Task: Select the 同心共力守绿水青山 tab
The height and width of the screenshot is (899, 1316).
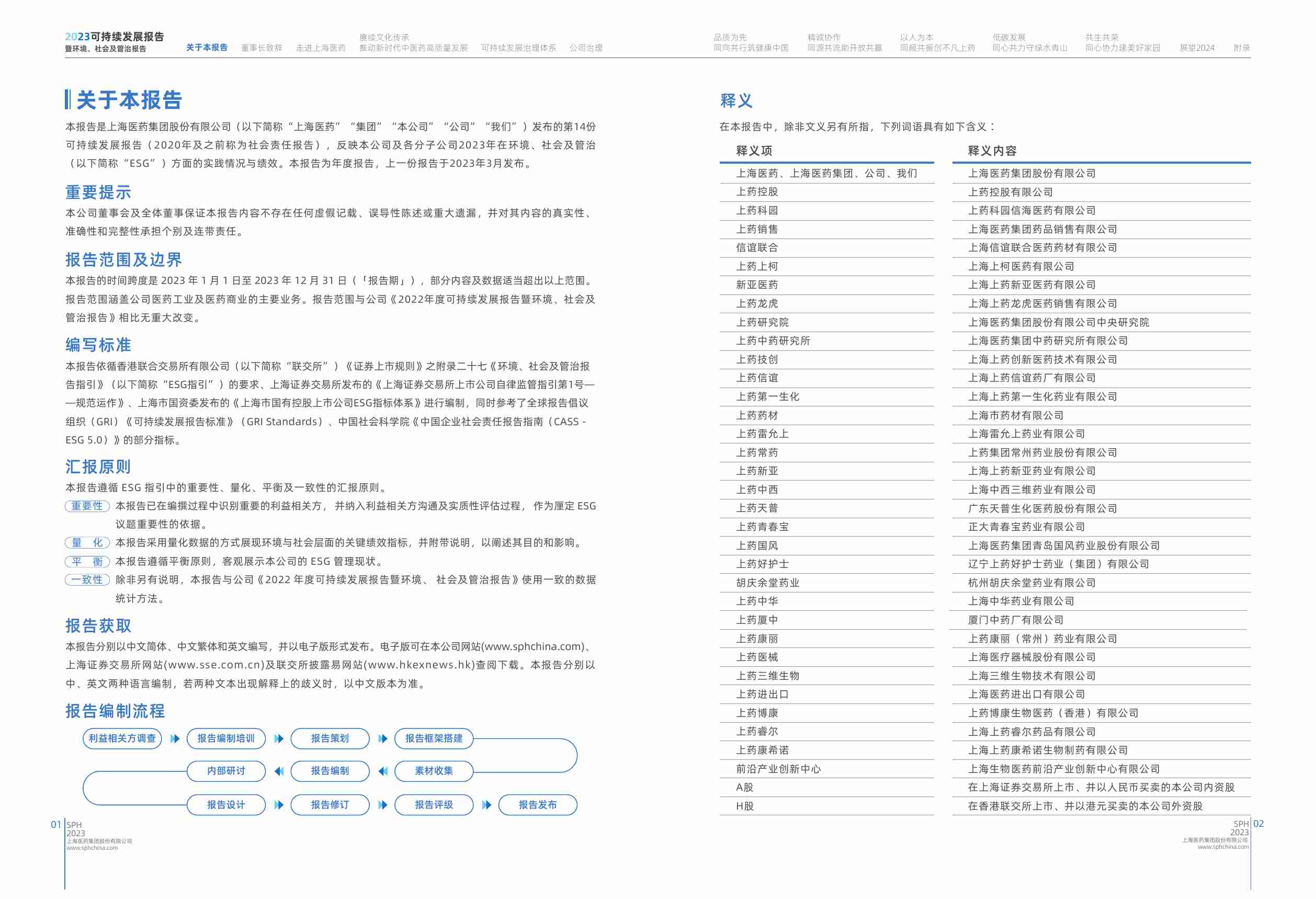Action: (1029, 48)
